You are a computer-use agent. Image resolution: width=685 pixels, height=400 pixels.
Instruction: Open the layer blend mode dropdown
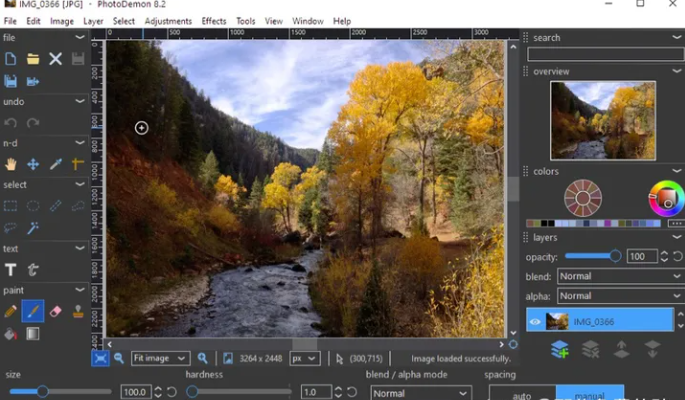point(619,276)
